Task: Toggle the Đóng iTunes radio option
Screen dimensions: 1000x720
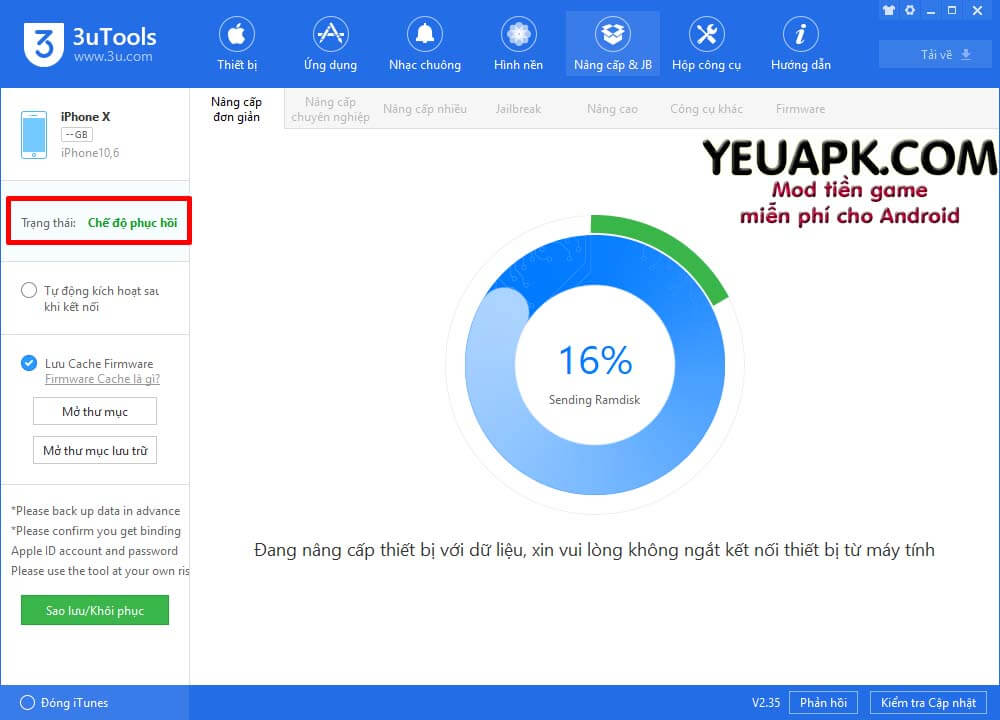Action: point(27,703)
